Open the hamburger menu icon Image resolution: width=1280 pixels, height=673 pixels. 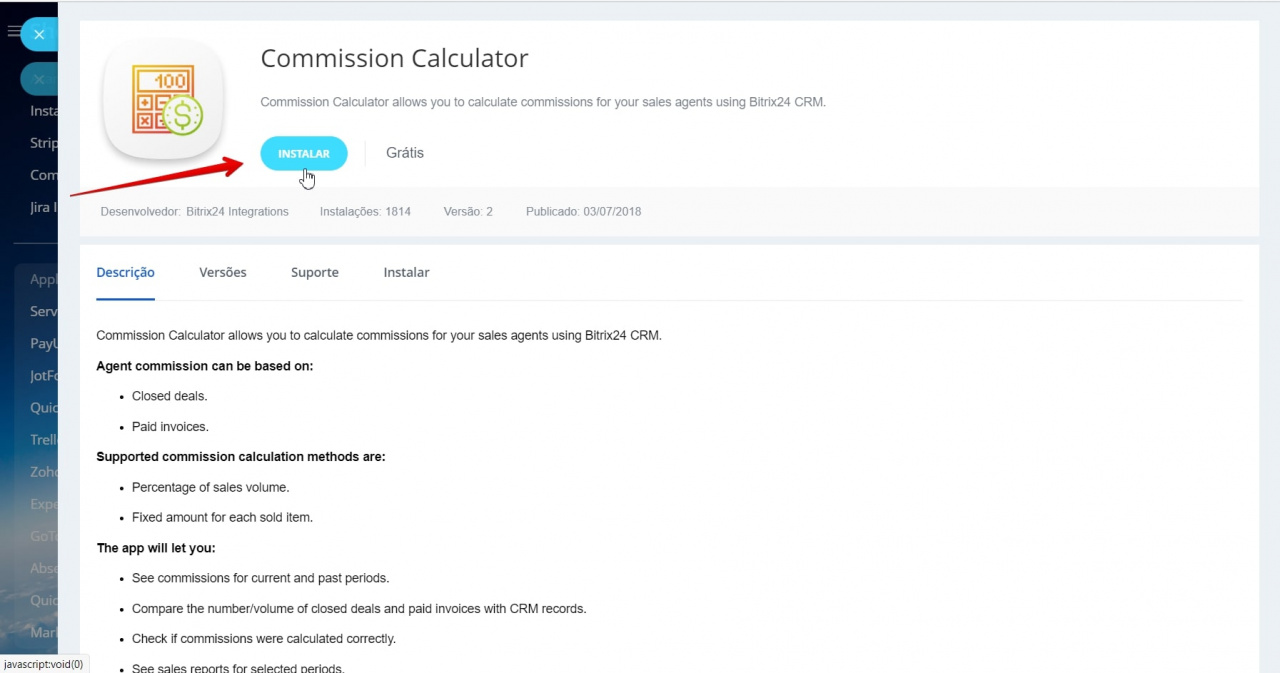click(x=13, y=32)
